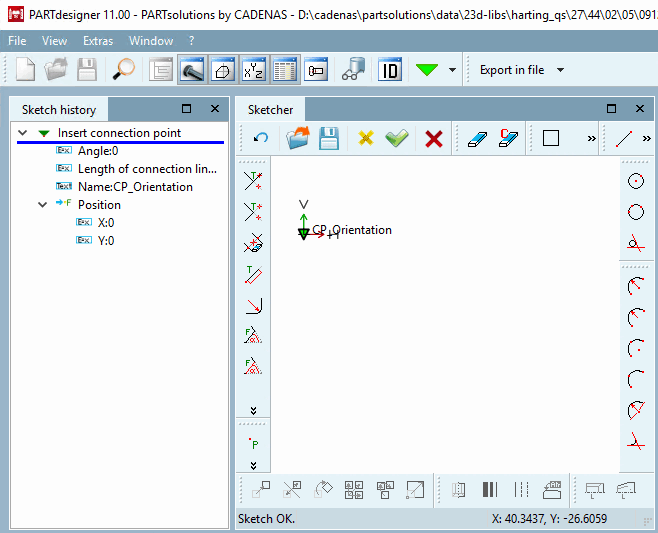
Task: Toggle the table window button
Action: click(x=285, y=69)
